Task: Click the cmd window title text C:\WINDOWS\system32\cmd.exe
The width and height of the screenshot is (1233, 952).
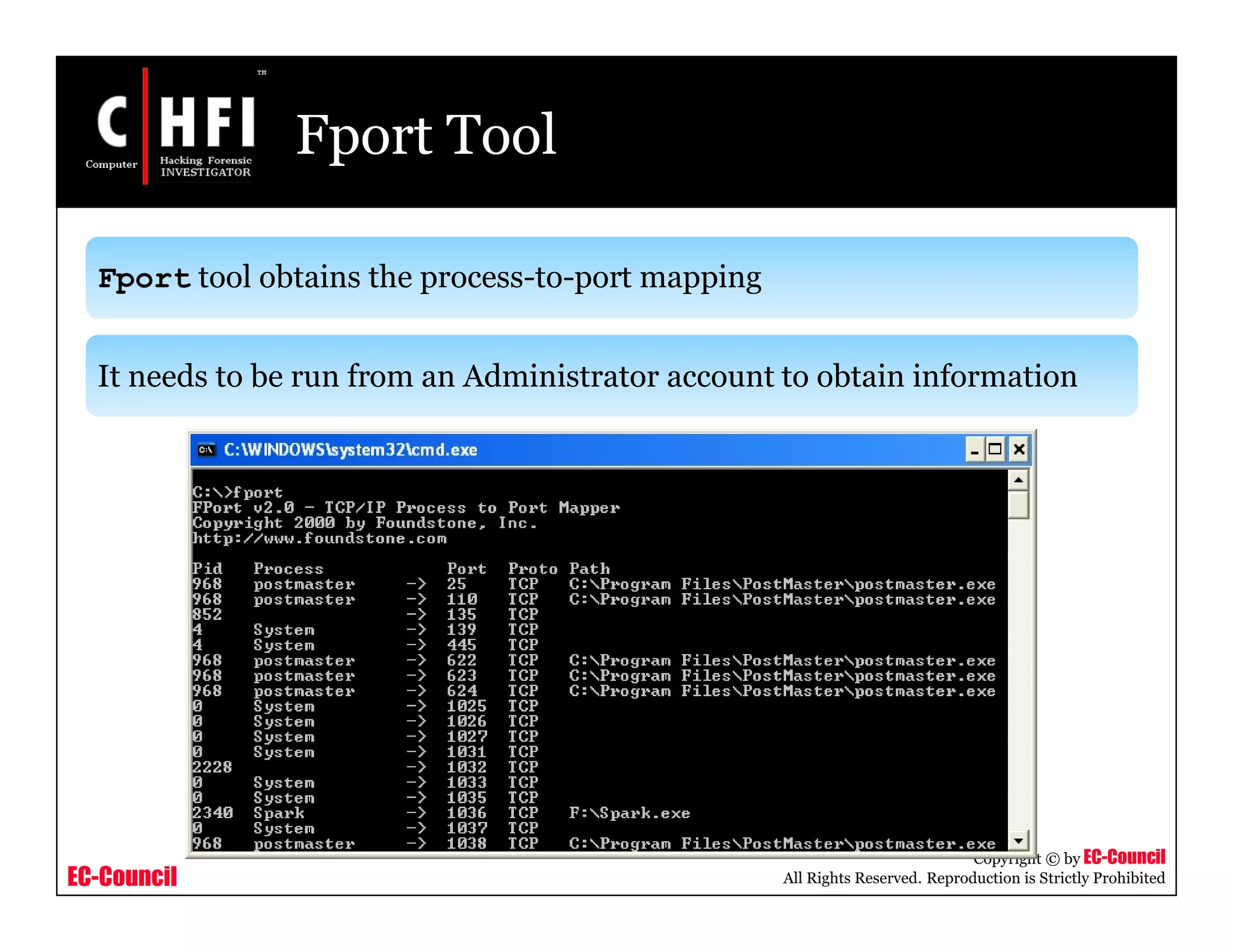Action: [x=350, y=450]
